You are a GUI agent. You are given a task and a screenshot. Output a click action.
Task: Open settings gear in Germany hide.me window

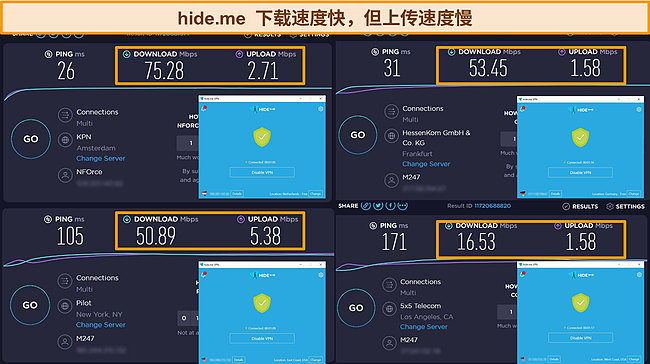[x=639, y=109]
